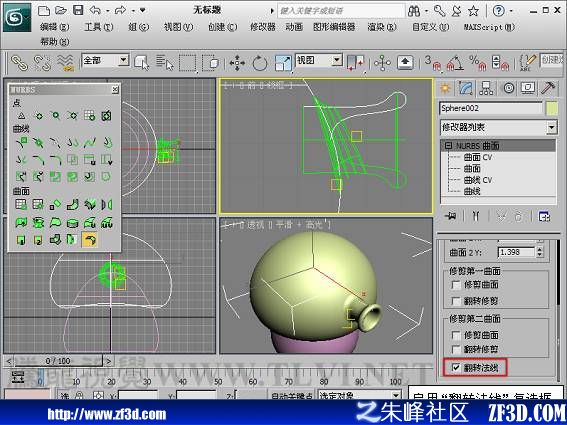Open the 全部 selection filter dropdown
The image size is (567, 425).
pos(124,60)
